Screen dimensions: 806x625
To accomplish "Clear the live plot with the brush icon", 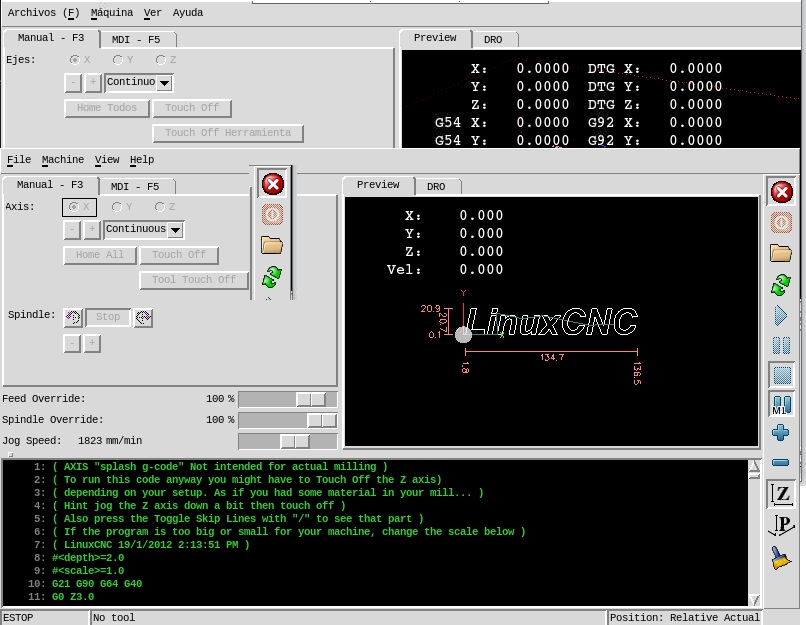I will 781,557.
